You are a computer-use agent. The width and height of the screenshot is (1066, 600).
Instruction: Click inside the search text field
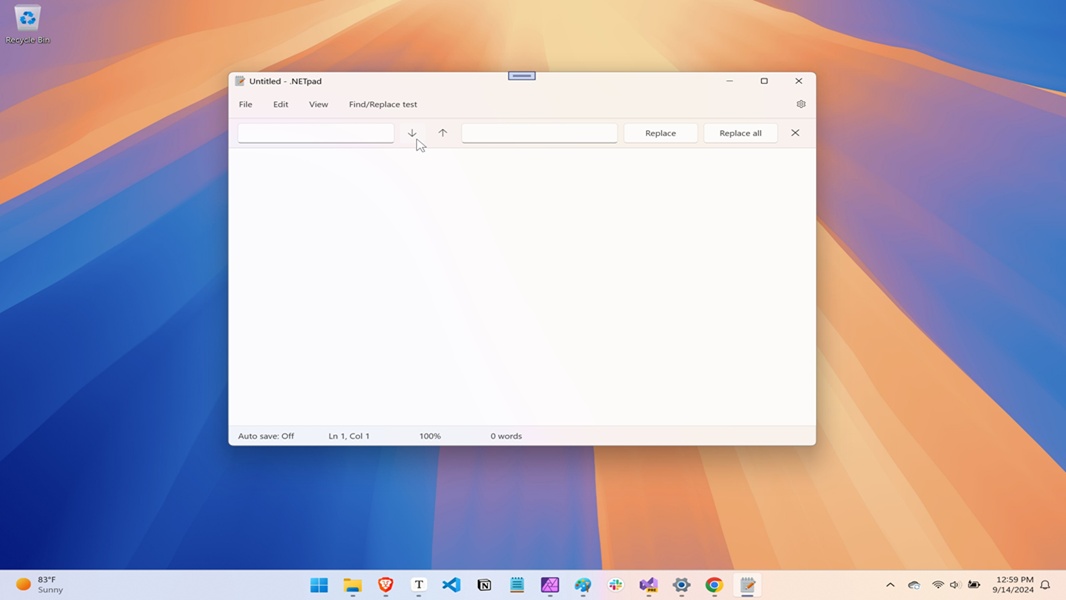click(315, 132)
